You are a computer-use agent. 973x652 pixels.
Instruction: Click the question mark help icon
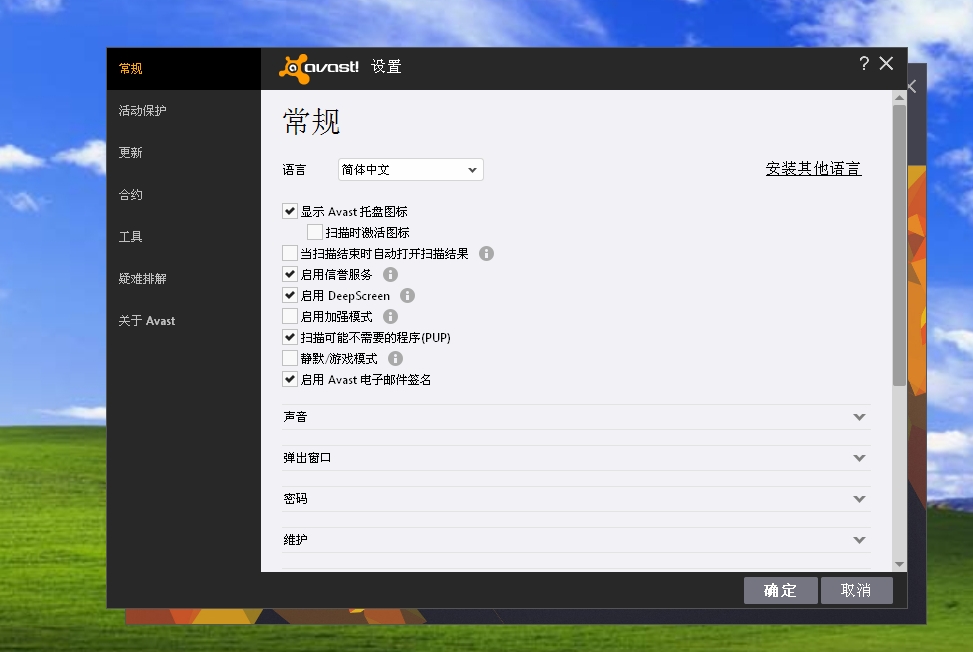pyautogui.click(x=864, y=64)
